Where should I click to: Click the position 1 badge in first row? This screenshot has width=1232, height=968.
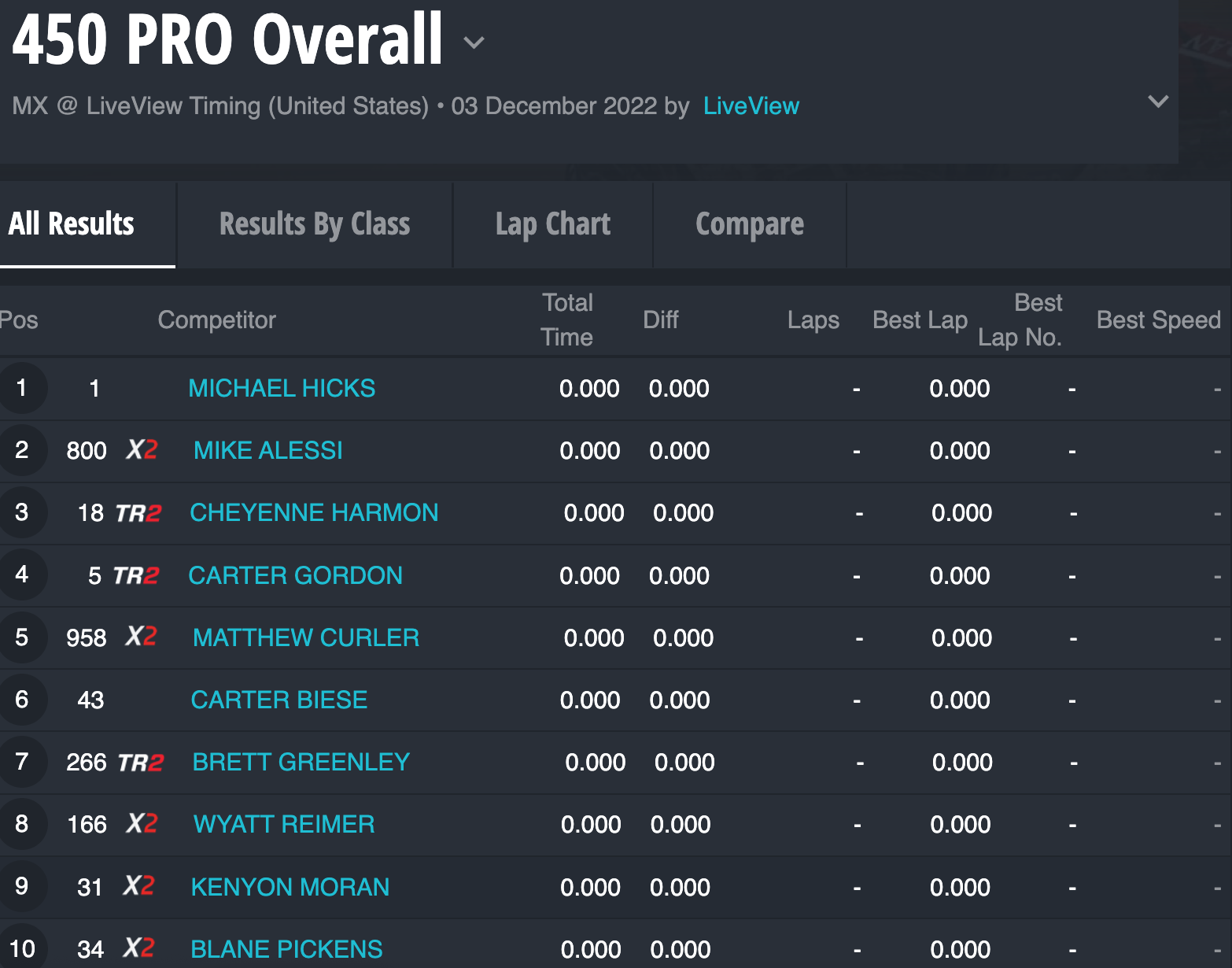pyautogui.click(x=22, y=388)
